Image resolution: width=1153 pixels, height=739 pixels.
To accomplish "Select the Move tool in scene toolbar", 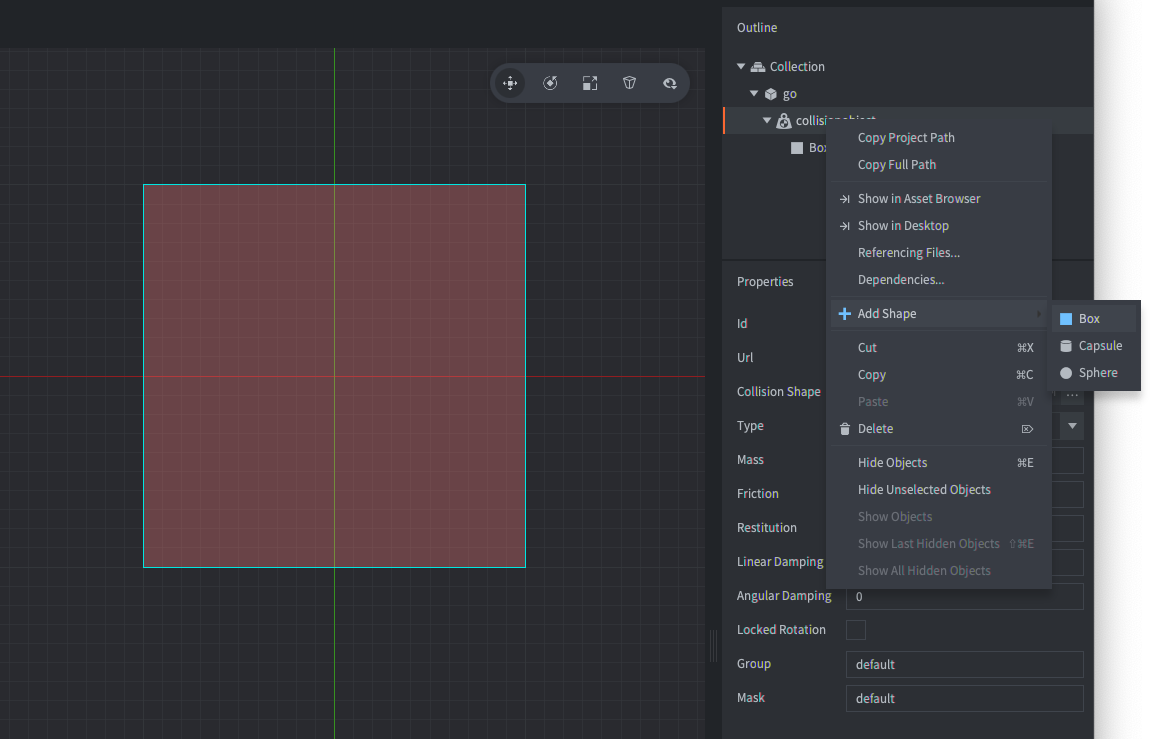I will (510, 83).
